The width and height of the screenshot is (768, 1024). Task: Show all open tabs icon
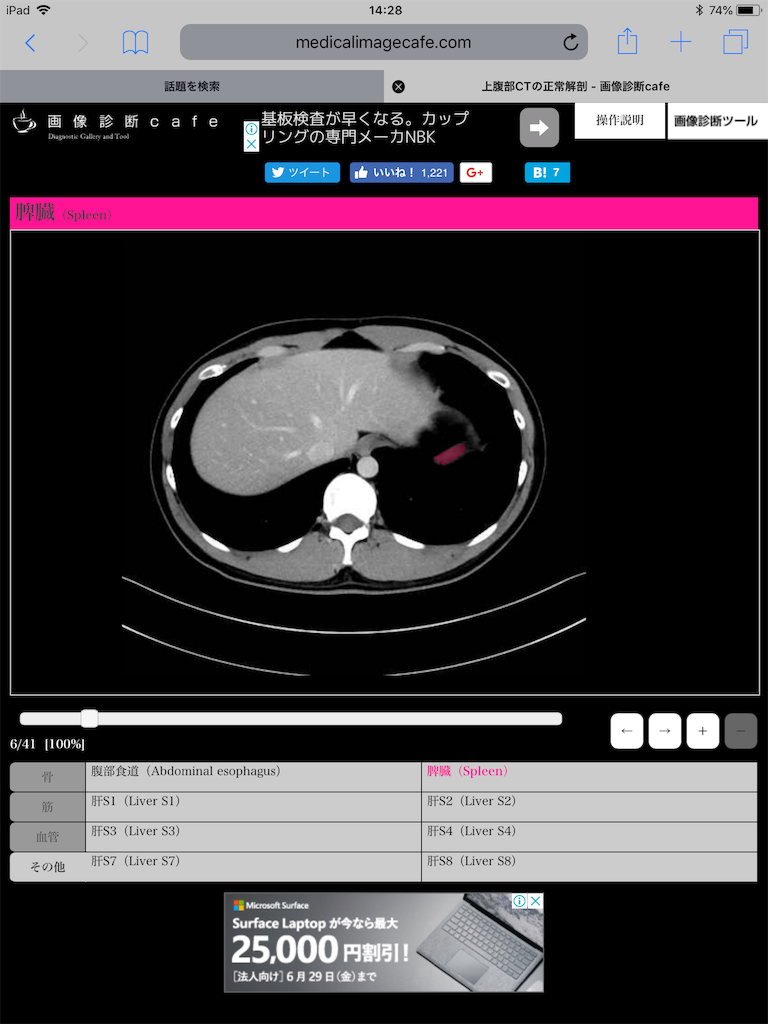[736, 42]
